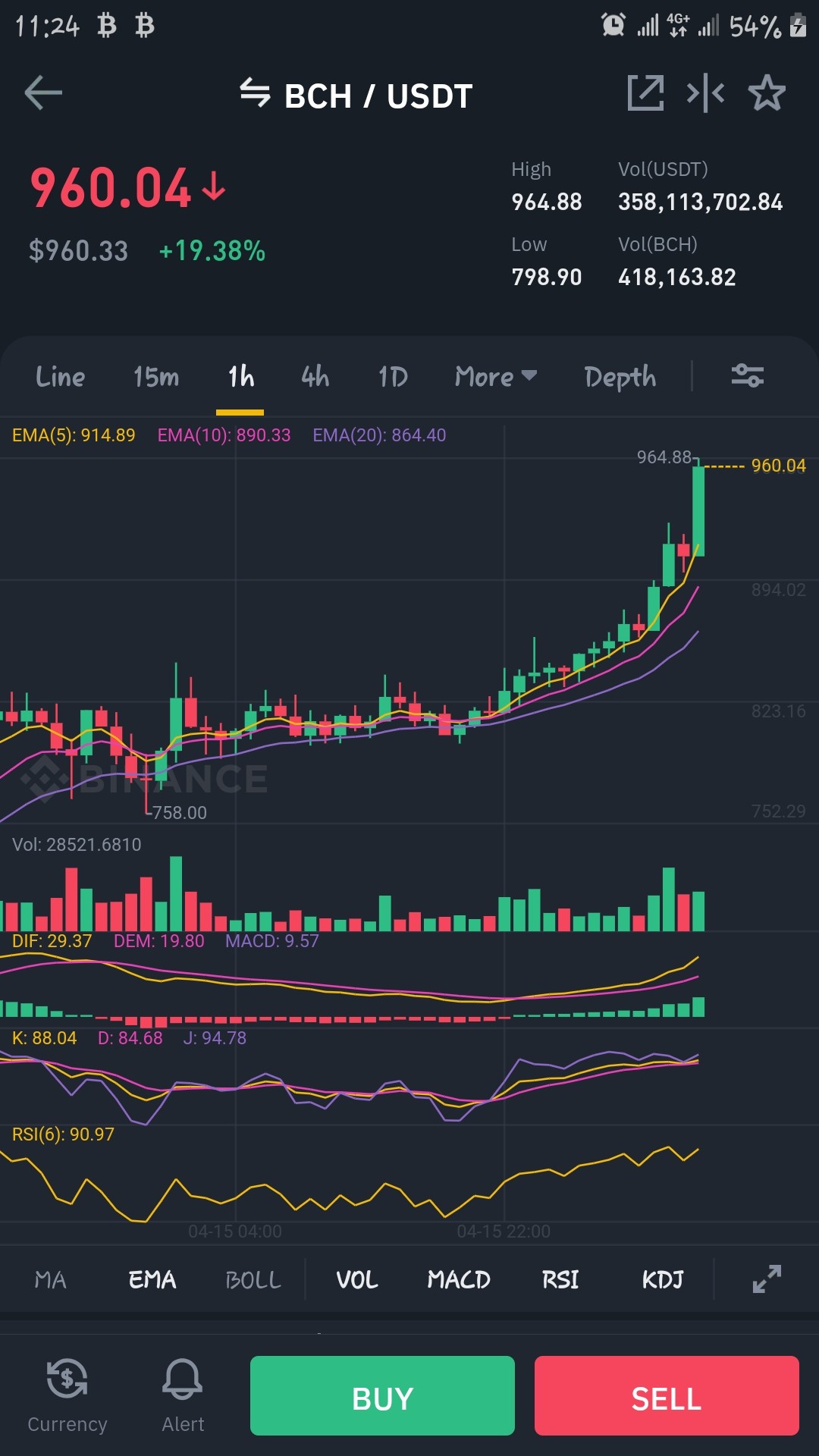Tap the latest green candlestick
Viewport: 819px width, 1456px height.
(x=698, y=510)
